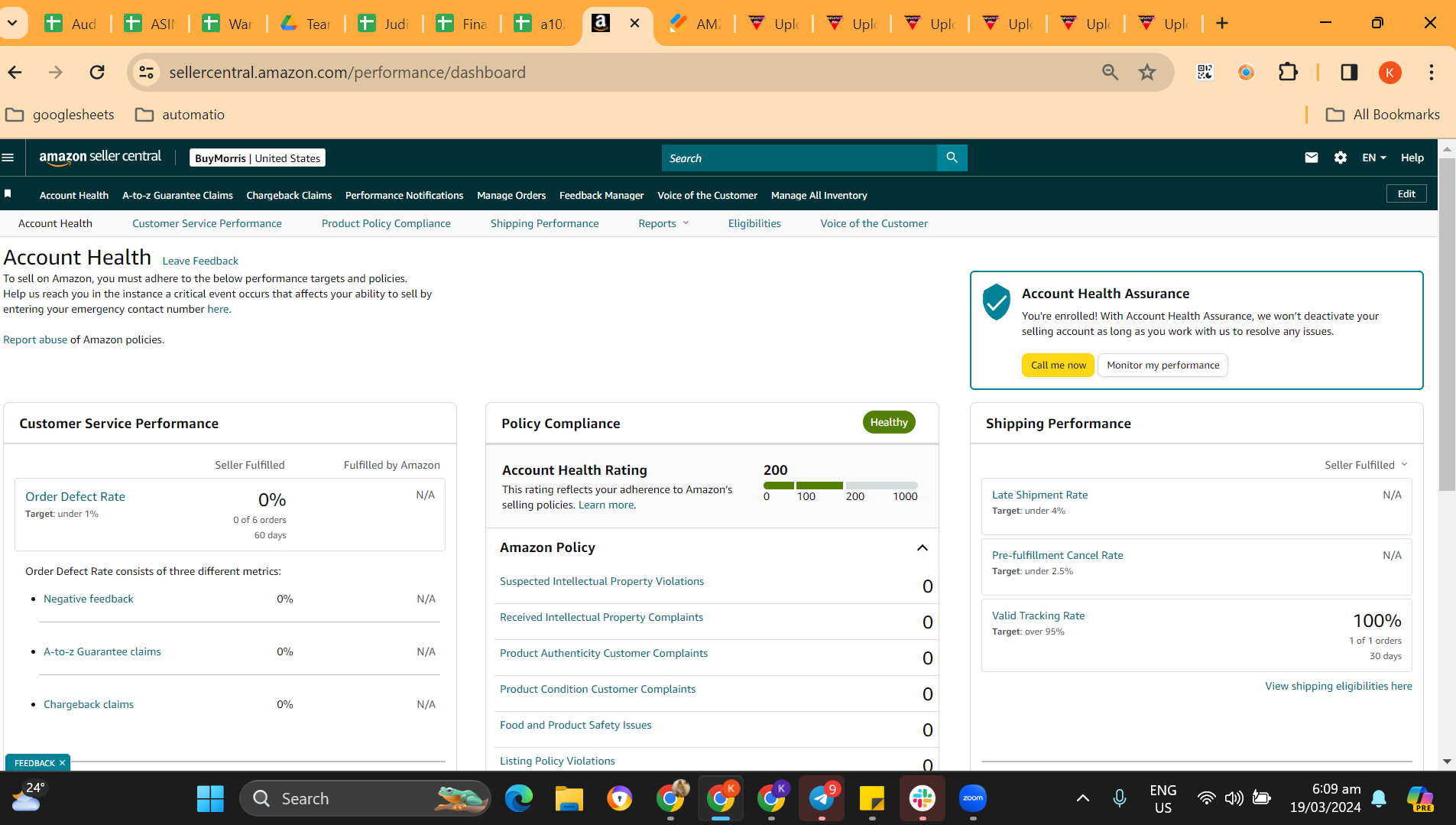This screenshot has height=825, width=1456.
Task: Click the amazon seller central logo
Action: [x=100, y=158]
